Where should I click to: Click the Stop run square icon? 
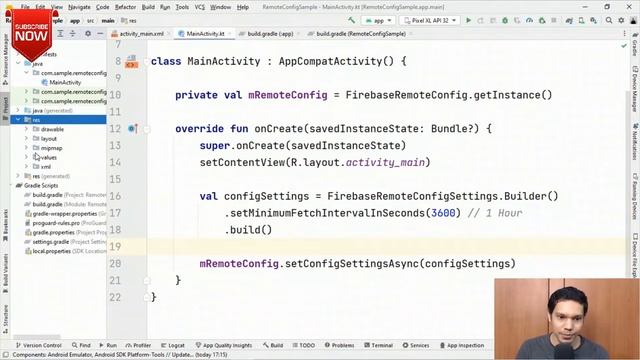[x=554, y=20]
